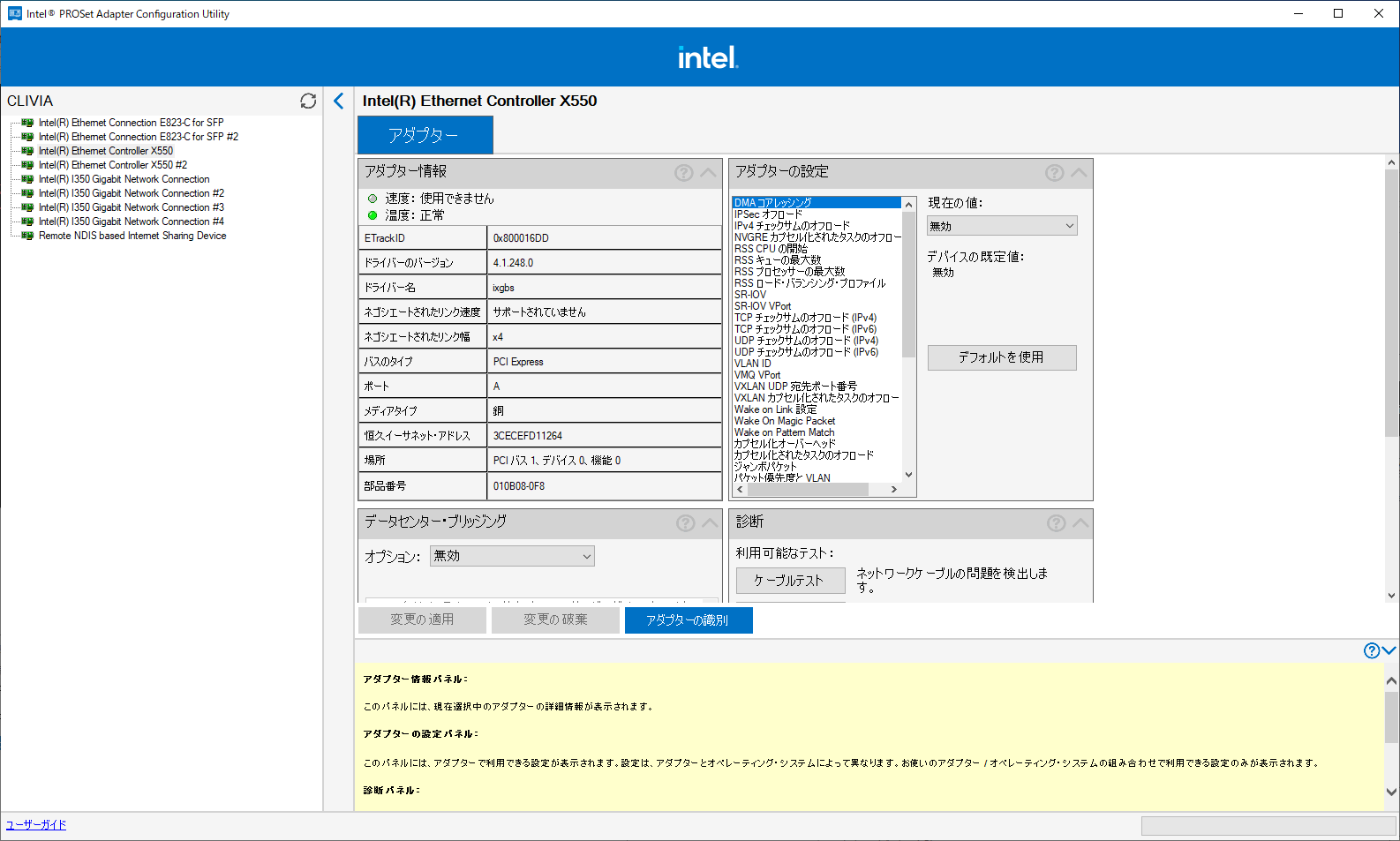Open help for データセンター・ブリッジング panel

point(686,523)
